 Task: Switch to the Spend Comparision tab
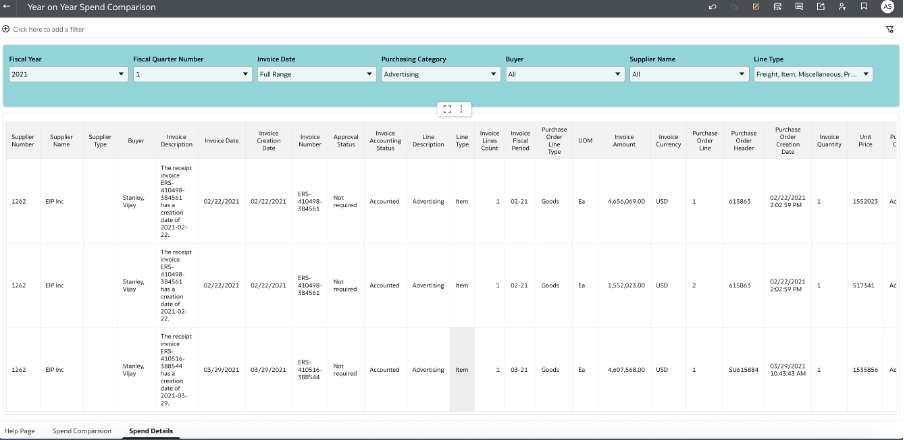(82, 431)
